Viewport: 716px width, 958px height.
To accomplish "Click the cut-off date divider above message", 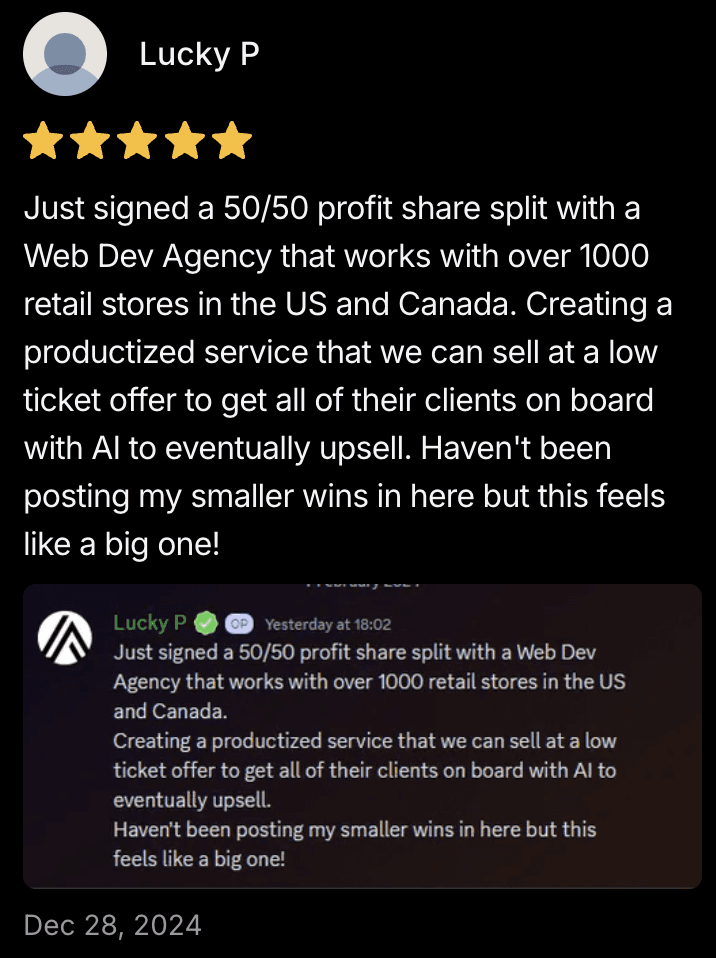I will coord(363,585).
